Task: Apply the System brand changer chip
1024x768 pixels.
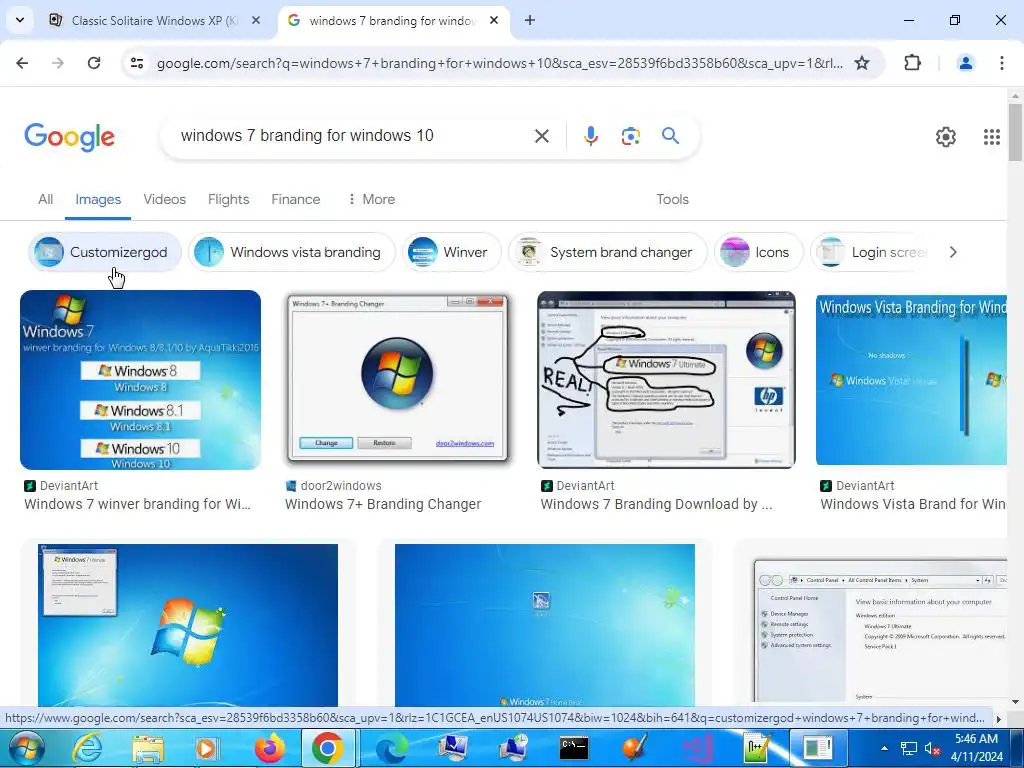Action: tap(607, 252)
